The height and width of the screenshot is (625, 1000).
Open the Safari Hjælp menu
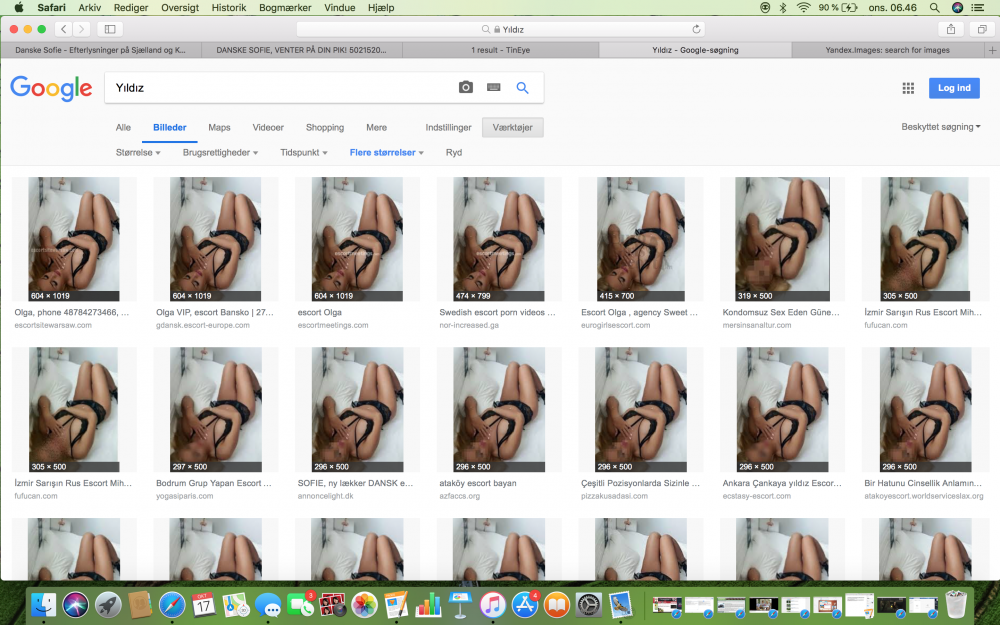[x=381, y=8]
